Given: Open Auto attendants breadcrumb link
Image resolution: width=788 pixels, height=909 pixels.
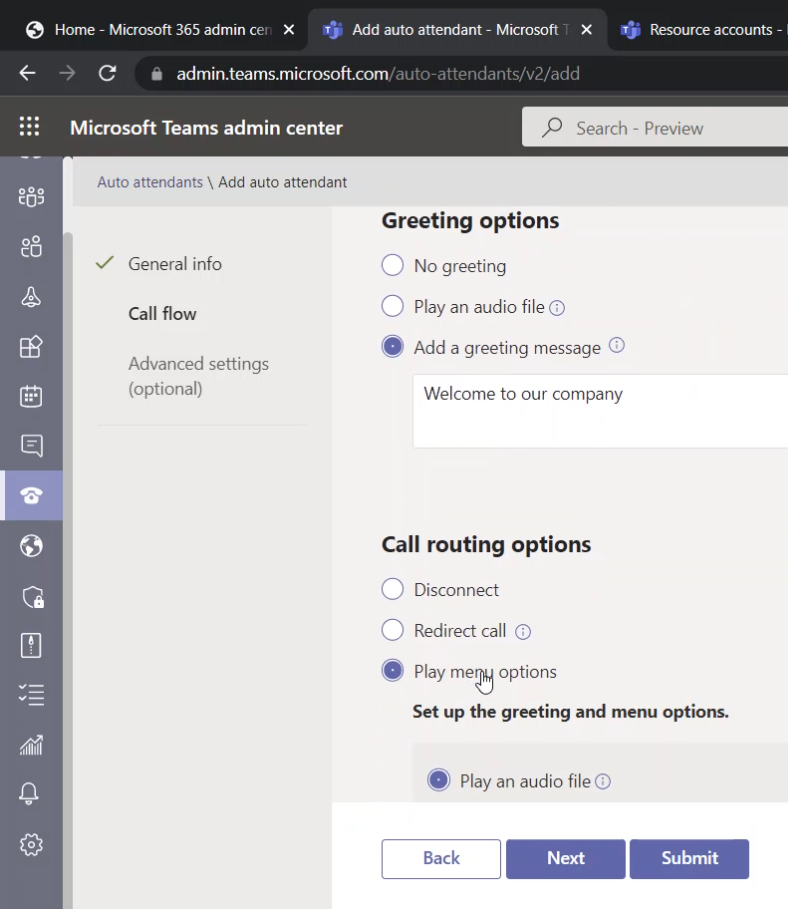Looking at the screenshot, I should coord(150,182).
